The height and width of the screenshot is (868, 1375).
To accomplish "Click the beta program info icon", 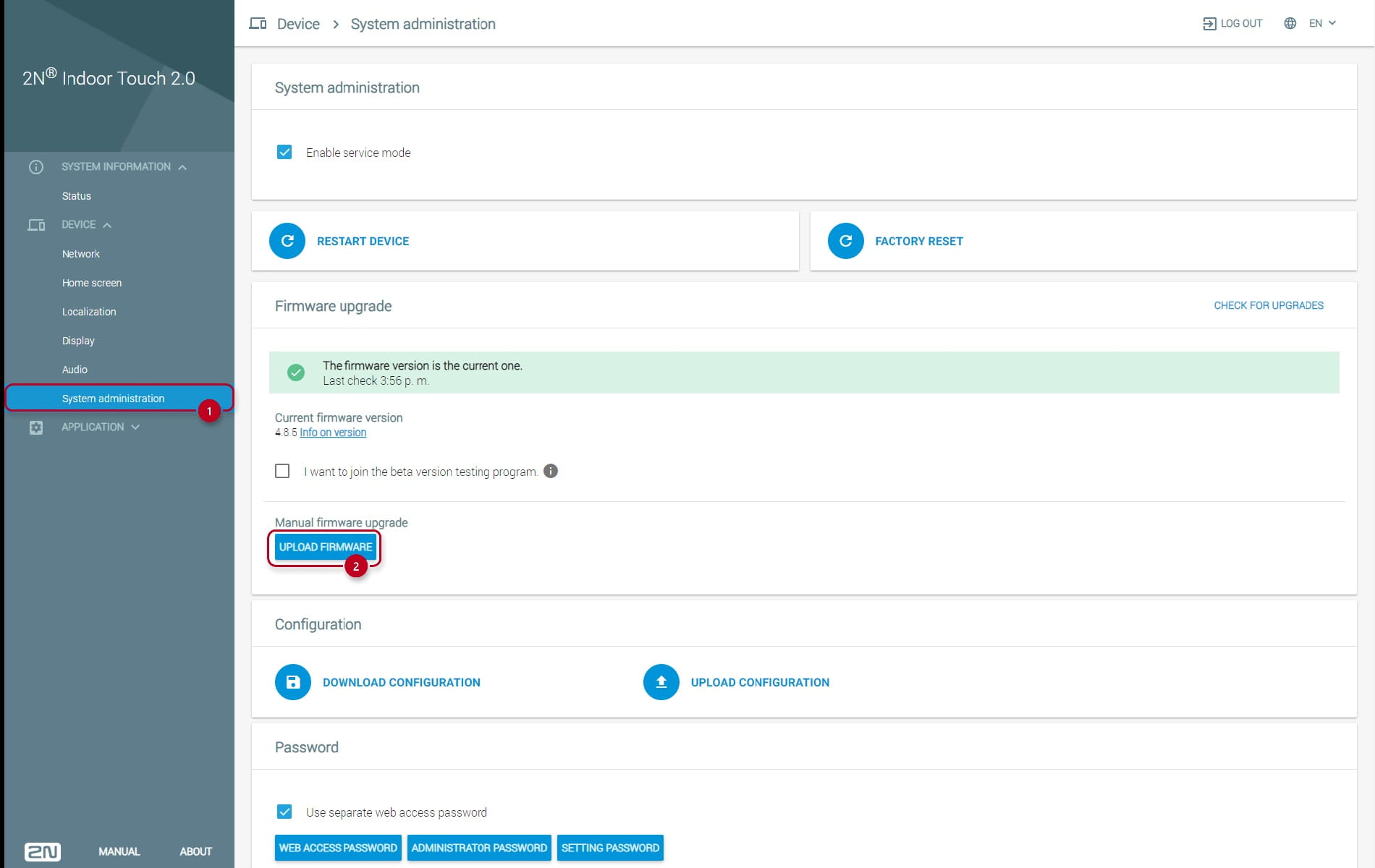I will [551, 471].
